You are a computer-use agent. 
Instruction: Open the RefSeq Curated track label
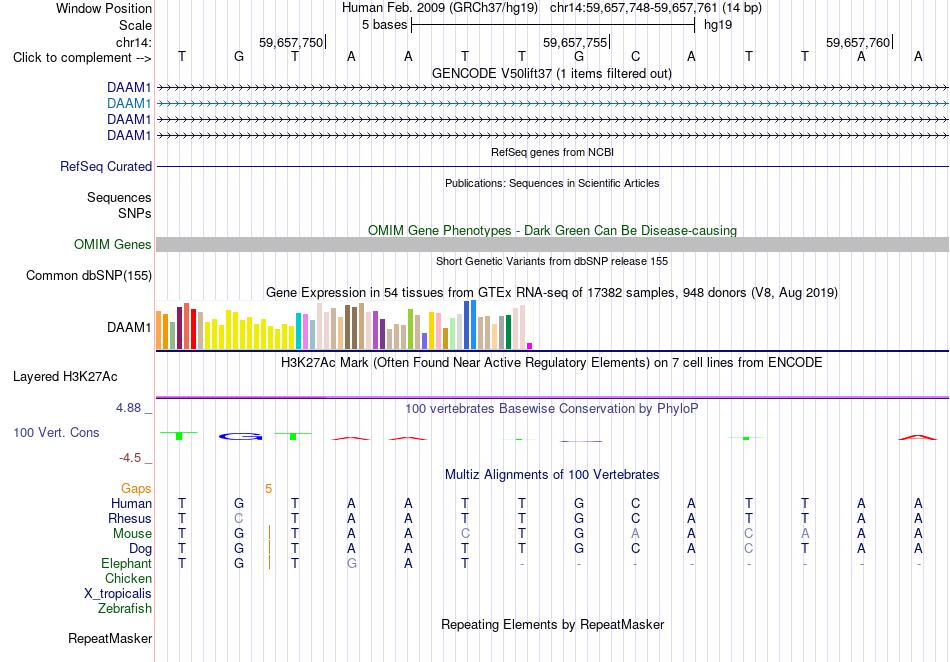click(x=106, y=167)
